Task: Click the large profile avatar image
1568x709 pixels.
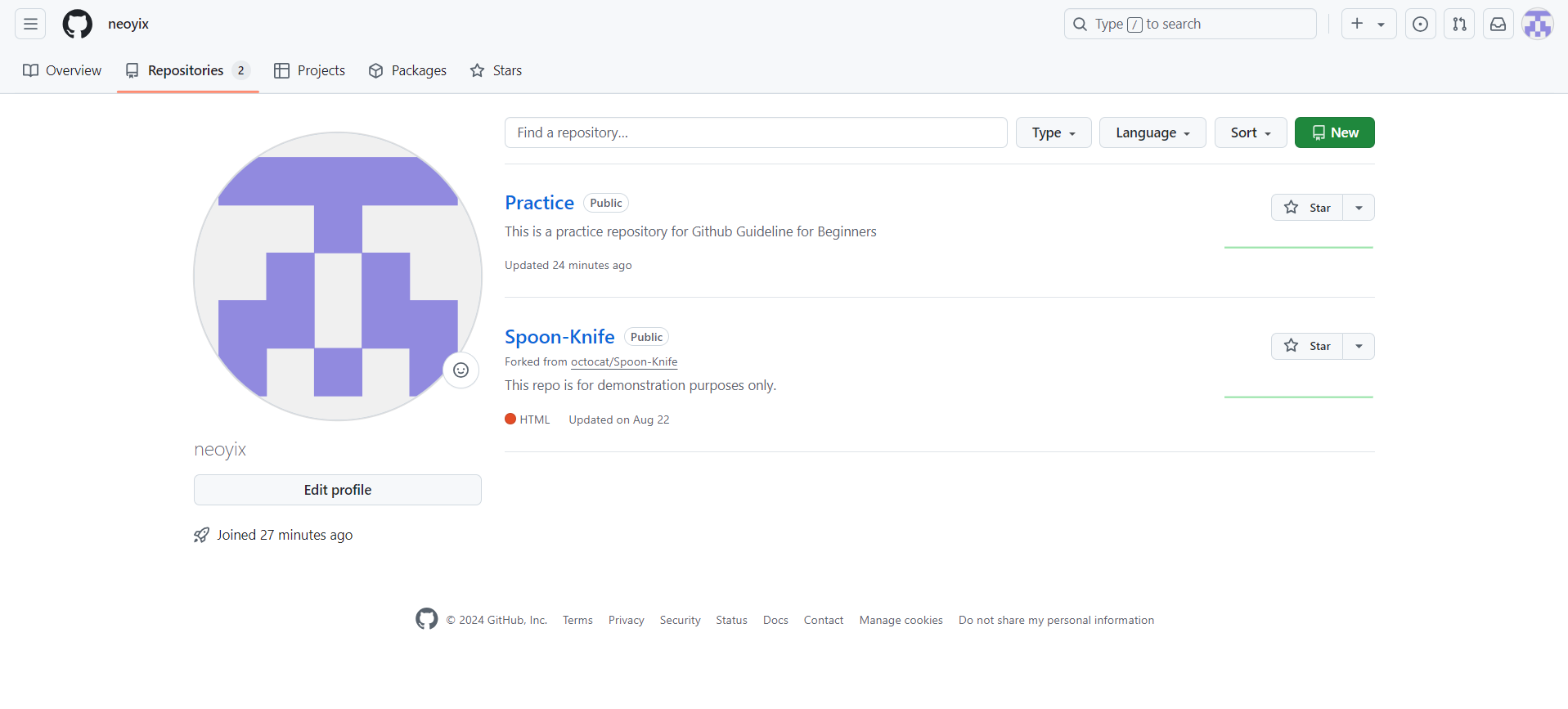Action: (338, 276)
